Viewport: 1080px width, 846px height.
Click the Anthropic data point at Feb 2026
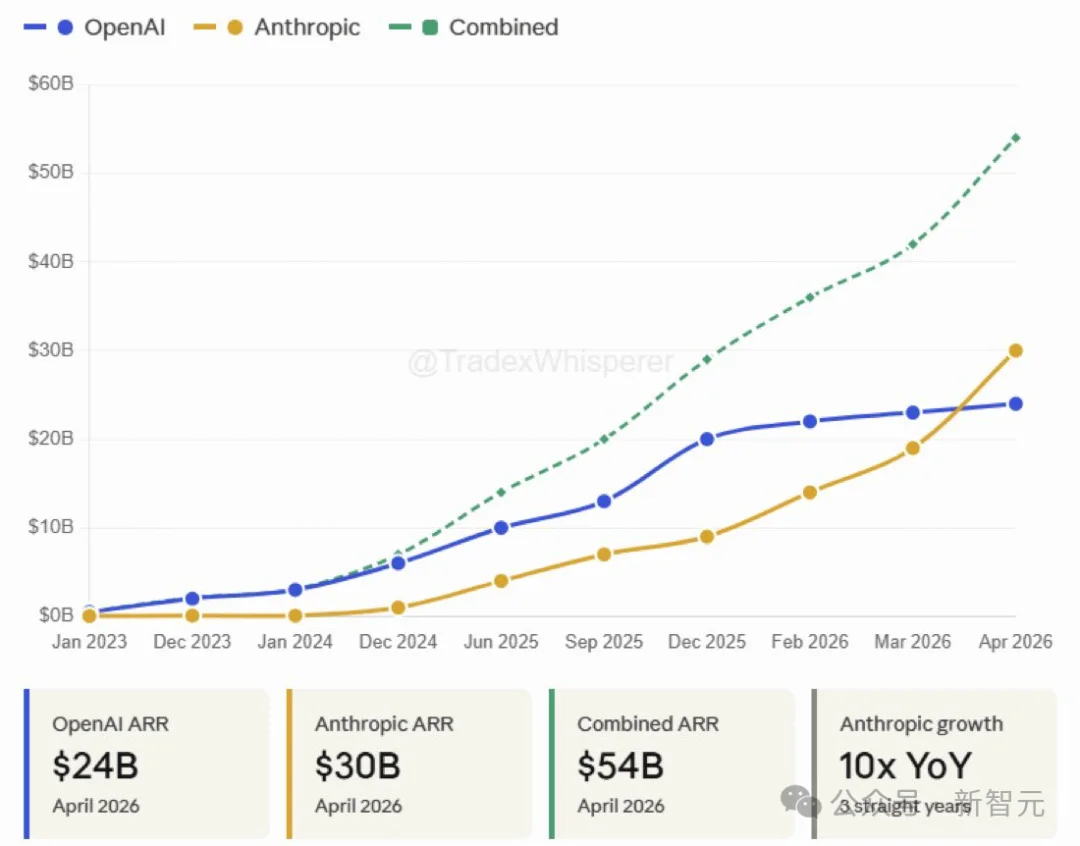[x=810, y=492]
